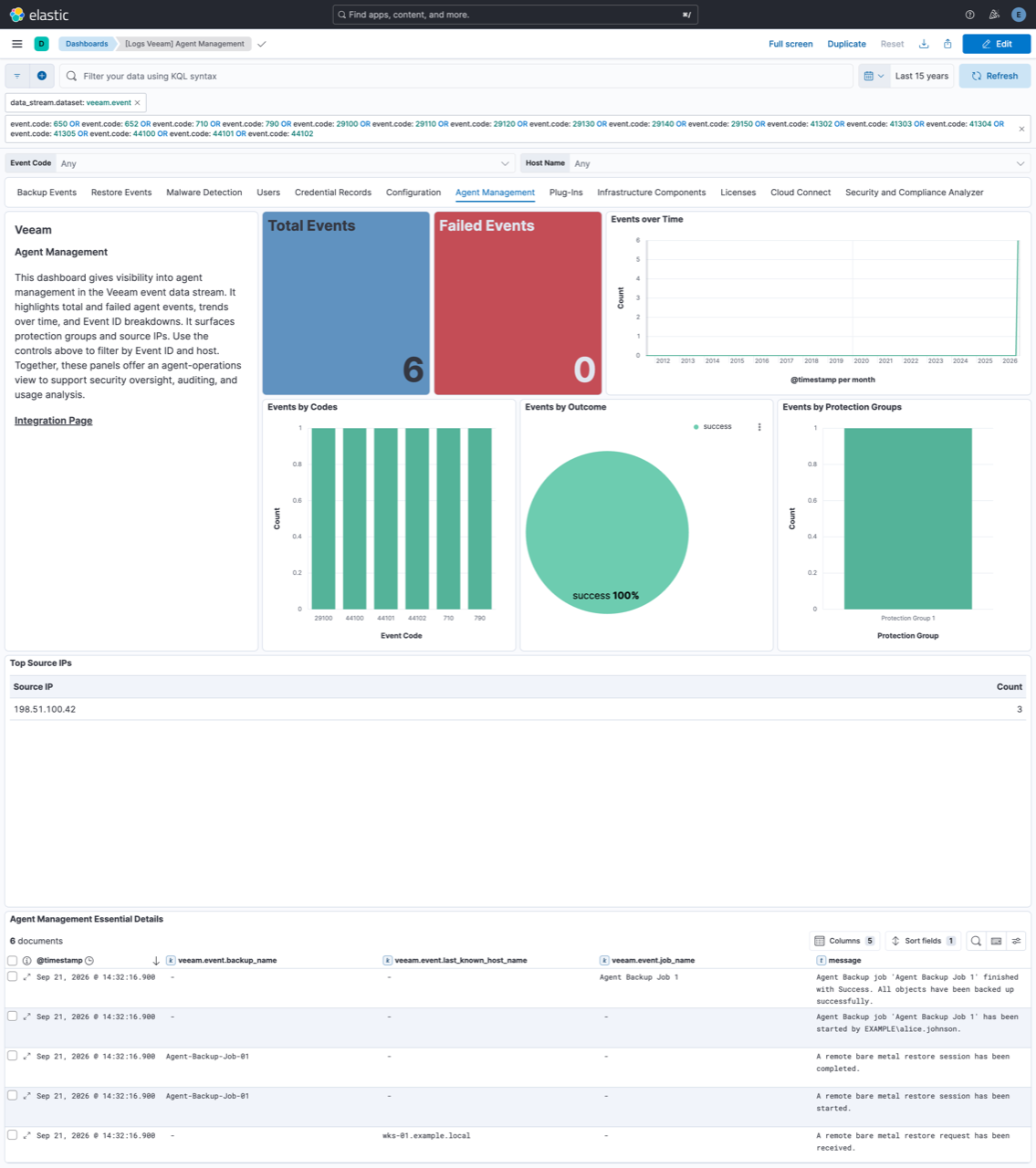
Task: Click the saved-state checkmark beside breadcrumb
Action: 262,44
